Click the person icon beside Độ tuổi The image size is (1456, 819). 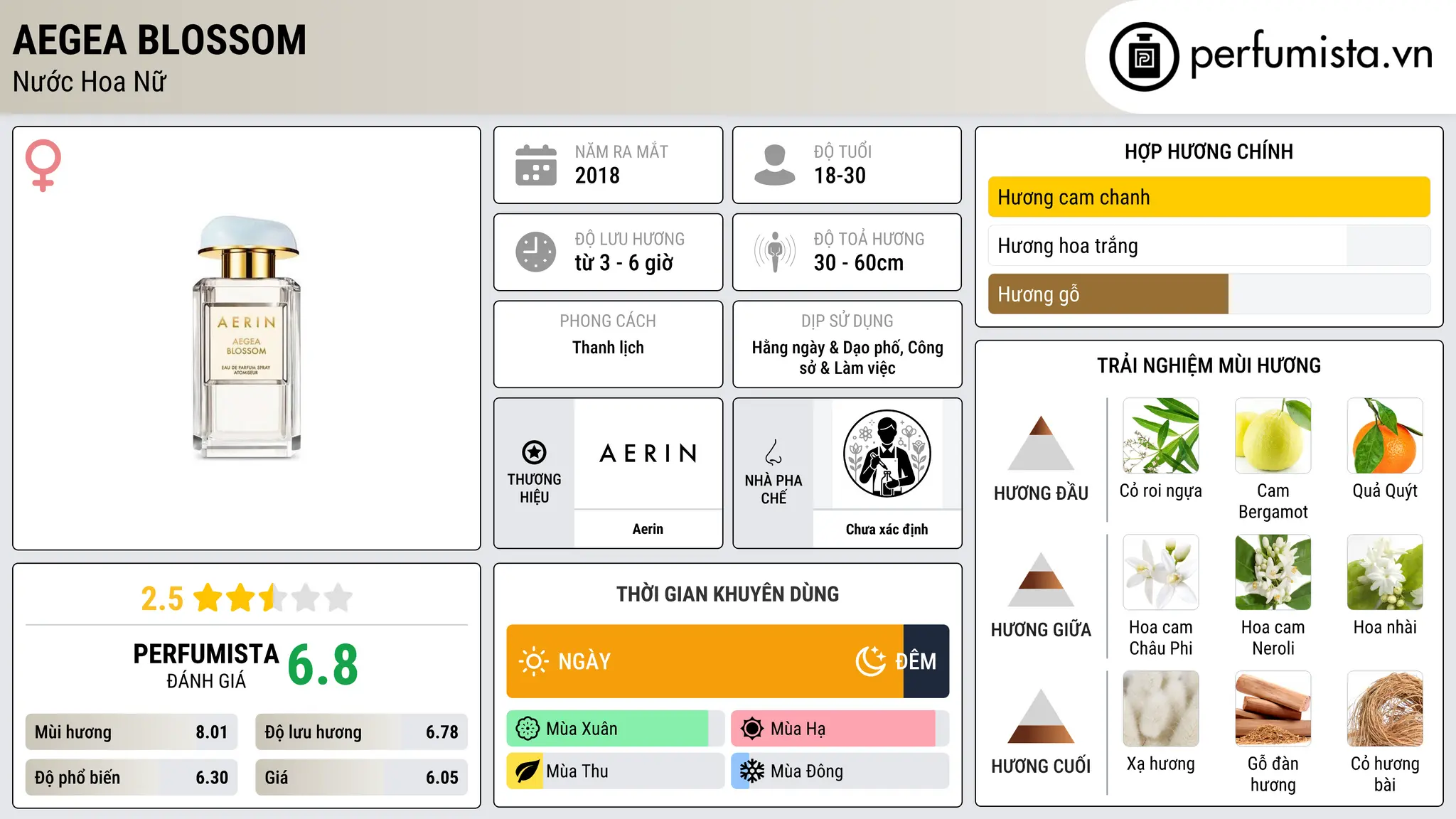point(775,165)
